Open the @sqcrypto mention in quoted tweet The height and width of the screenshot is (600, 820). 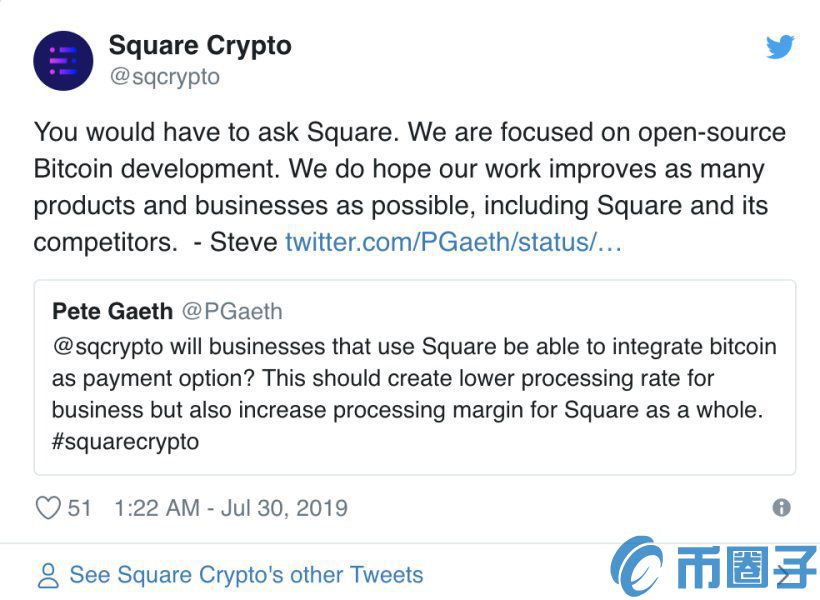108,347
